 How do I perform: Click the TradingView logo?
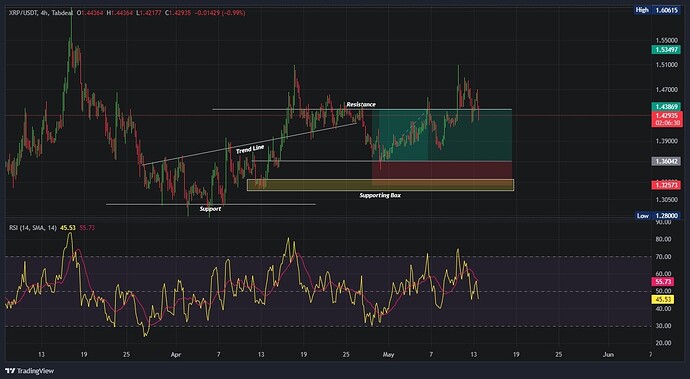pos(29,371)
